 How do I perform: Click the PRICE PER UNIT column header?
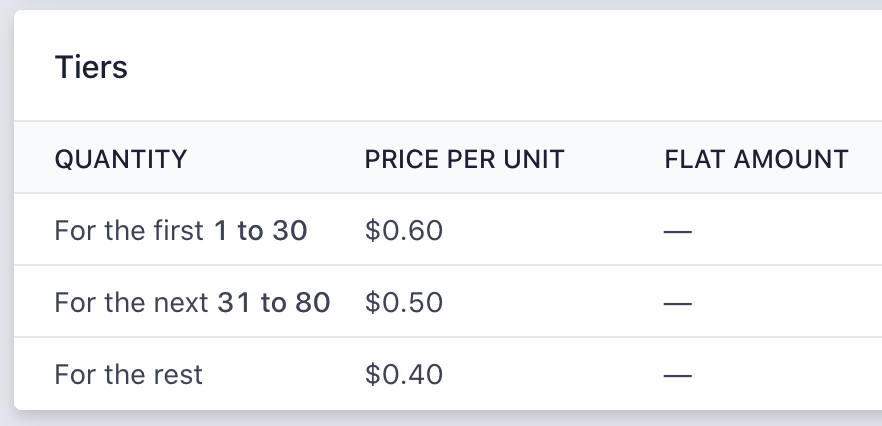coord(464,158)
